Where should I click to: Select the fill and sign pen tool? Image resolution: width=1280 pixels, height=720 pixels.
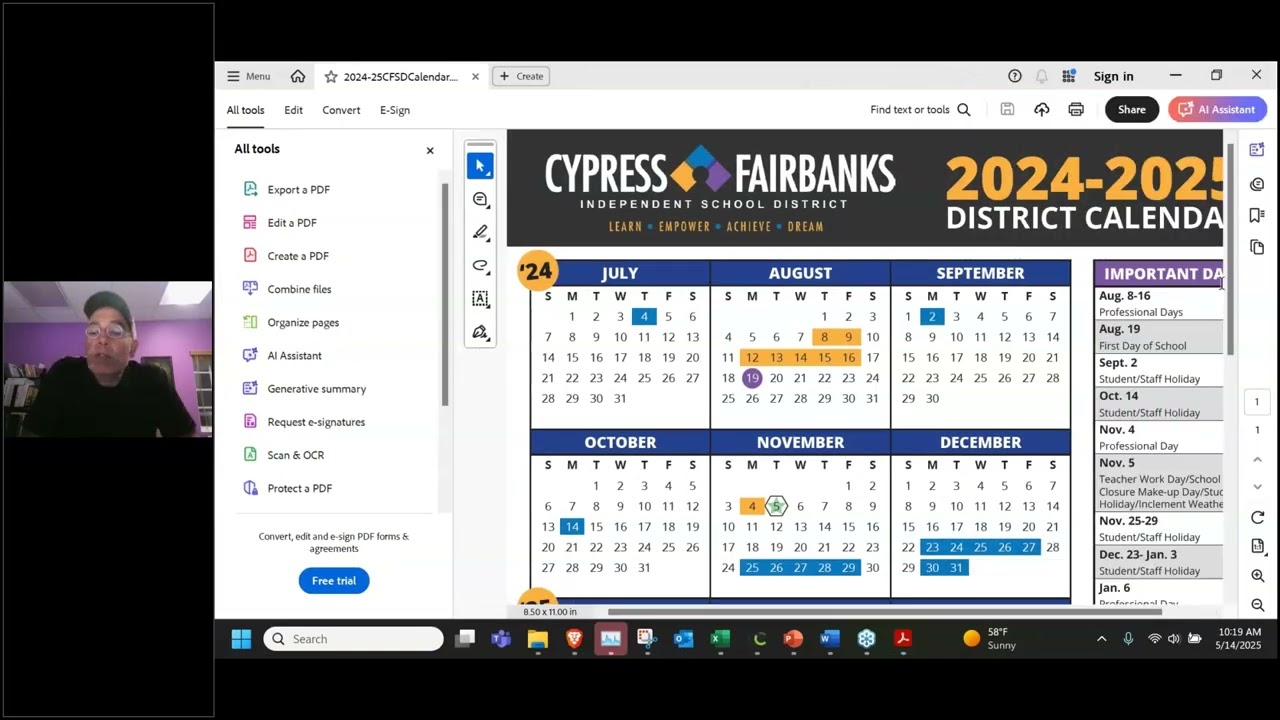480,332
